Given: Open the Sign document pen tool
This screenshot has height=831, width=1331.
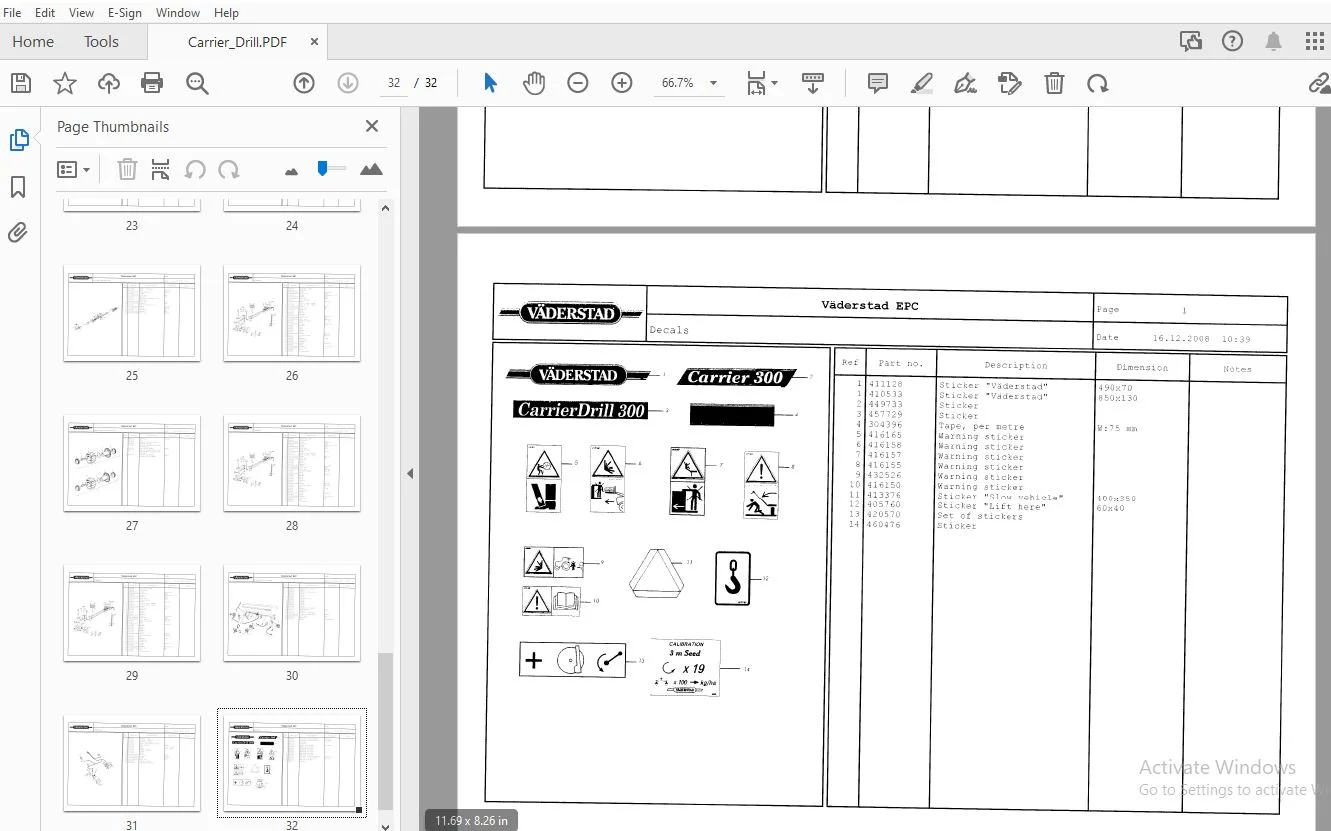Looking at the screenshot, I should [966, 83].
